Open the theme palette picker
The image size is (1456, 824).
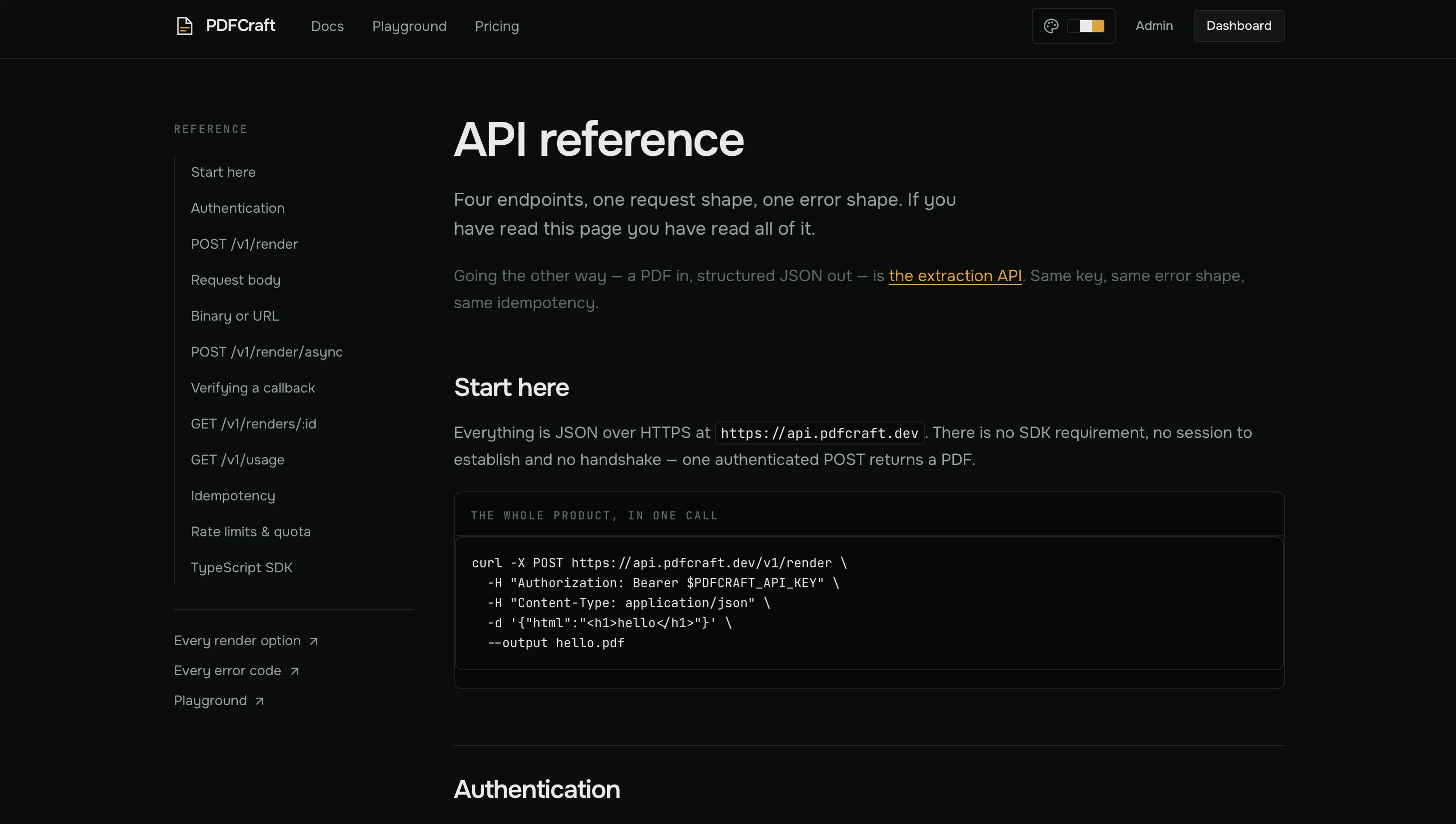point(1073,26)
